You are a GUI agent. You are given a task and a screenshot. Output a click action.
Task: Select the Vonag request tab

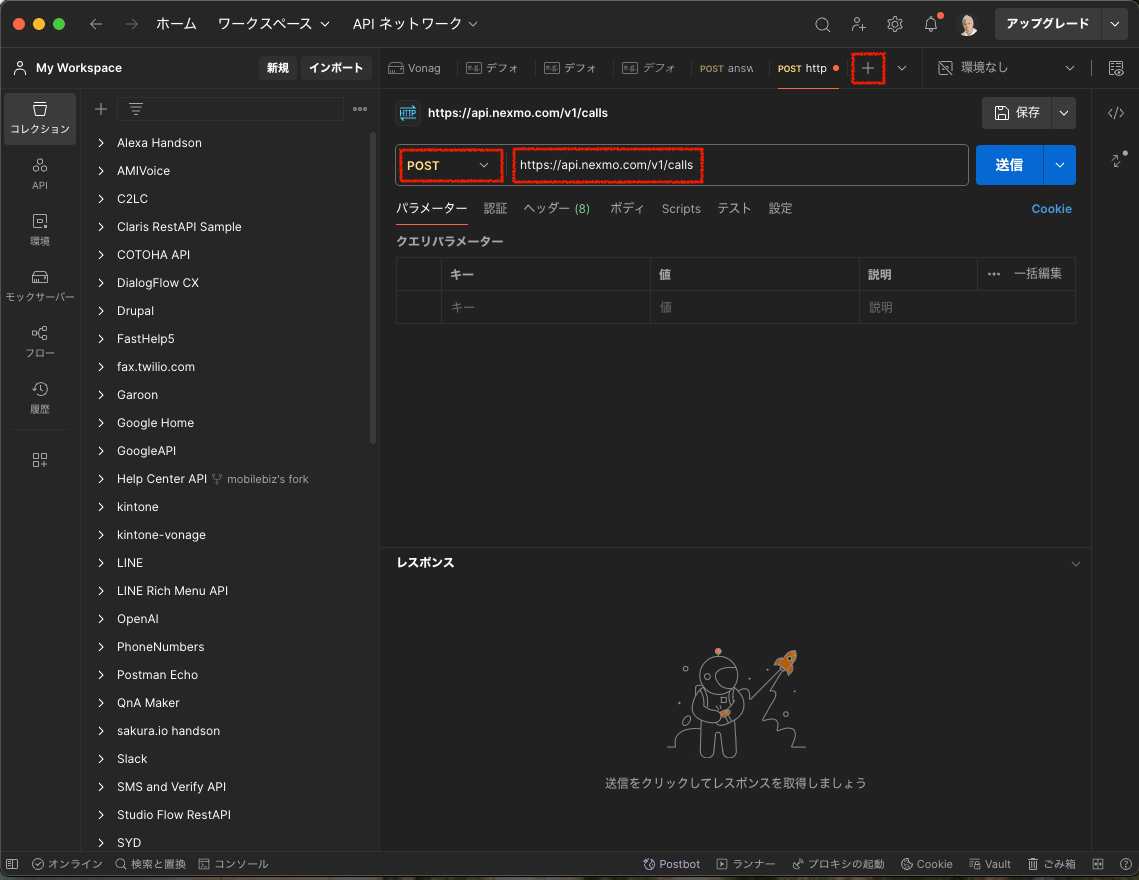coord(415,68)
